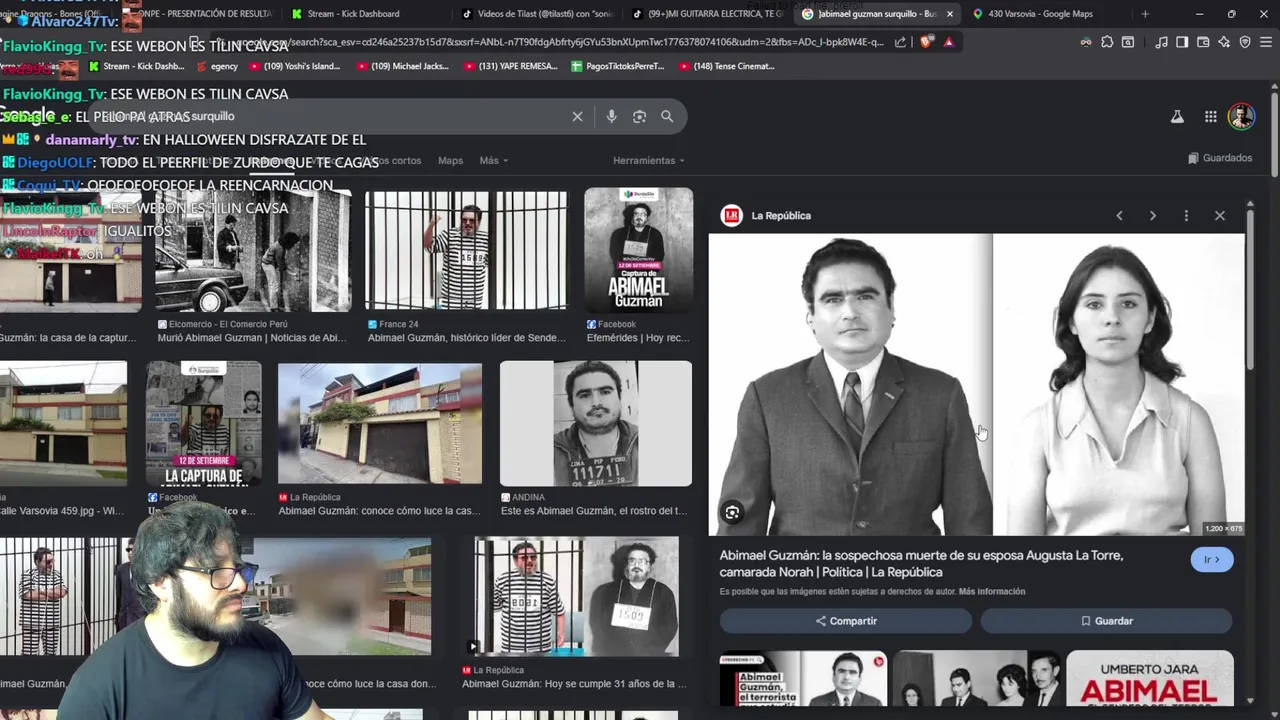The width and height of the screenshot is (1280, 720).
Task: Search inside image with Lens overlay icon
Action: coord(732,512)
